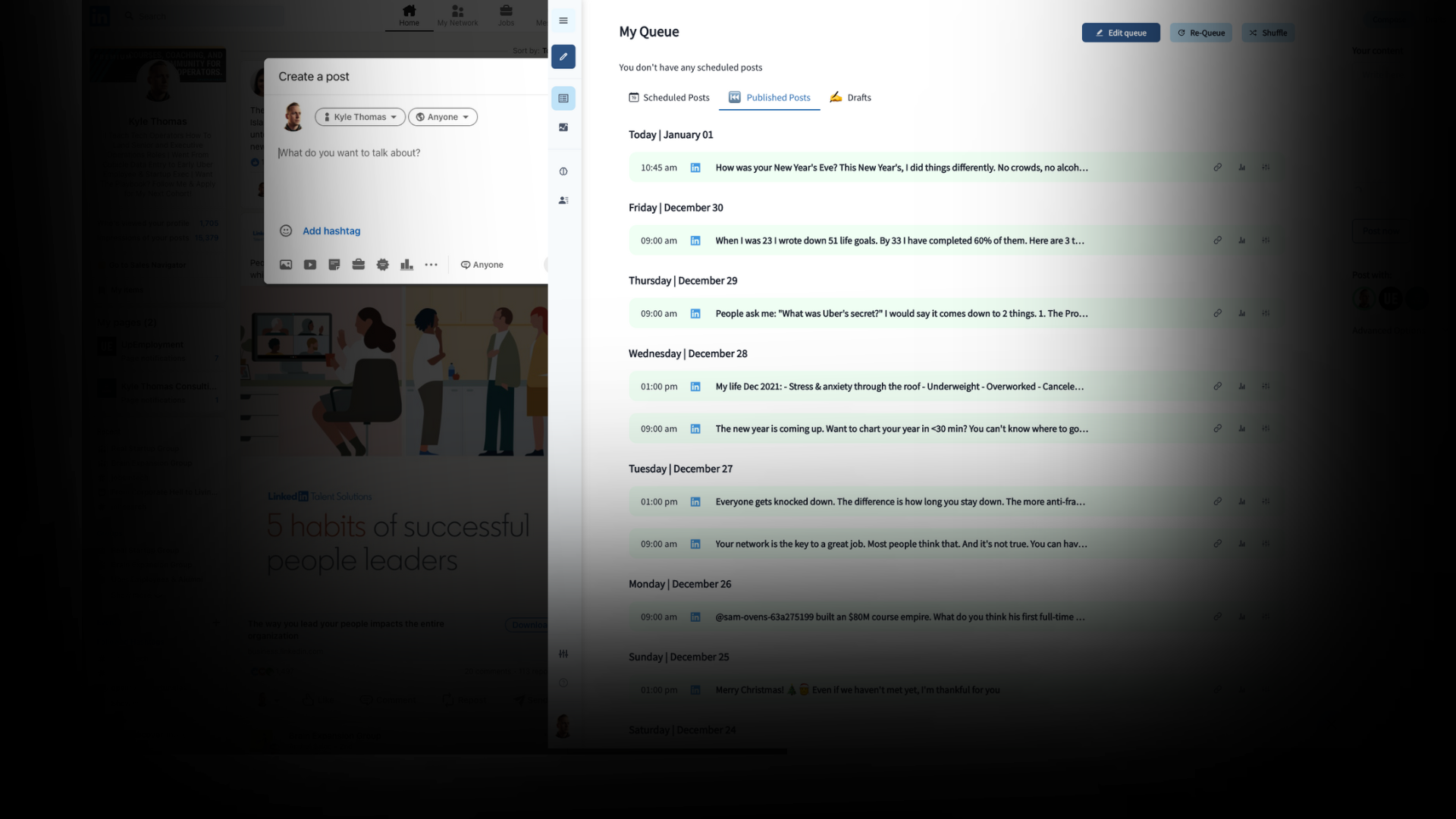Switch to the Drafts tab
Screen dimensions: 1456x819
pos(851,98)
